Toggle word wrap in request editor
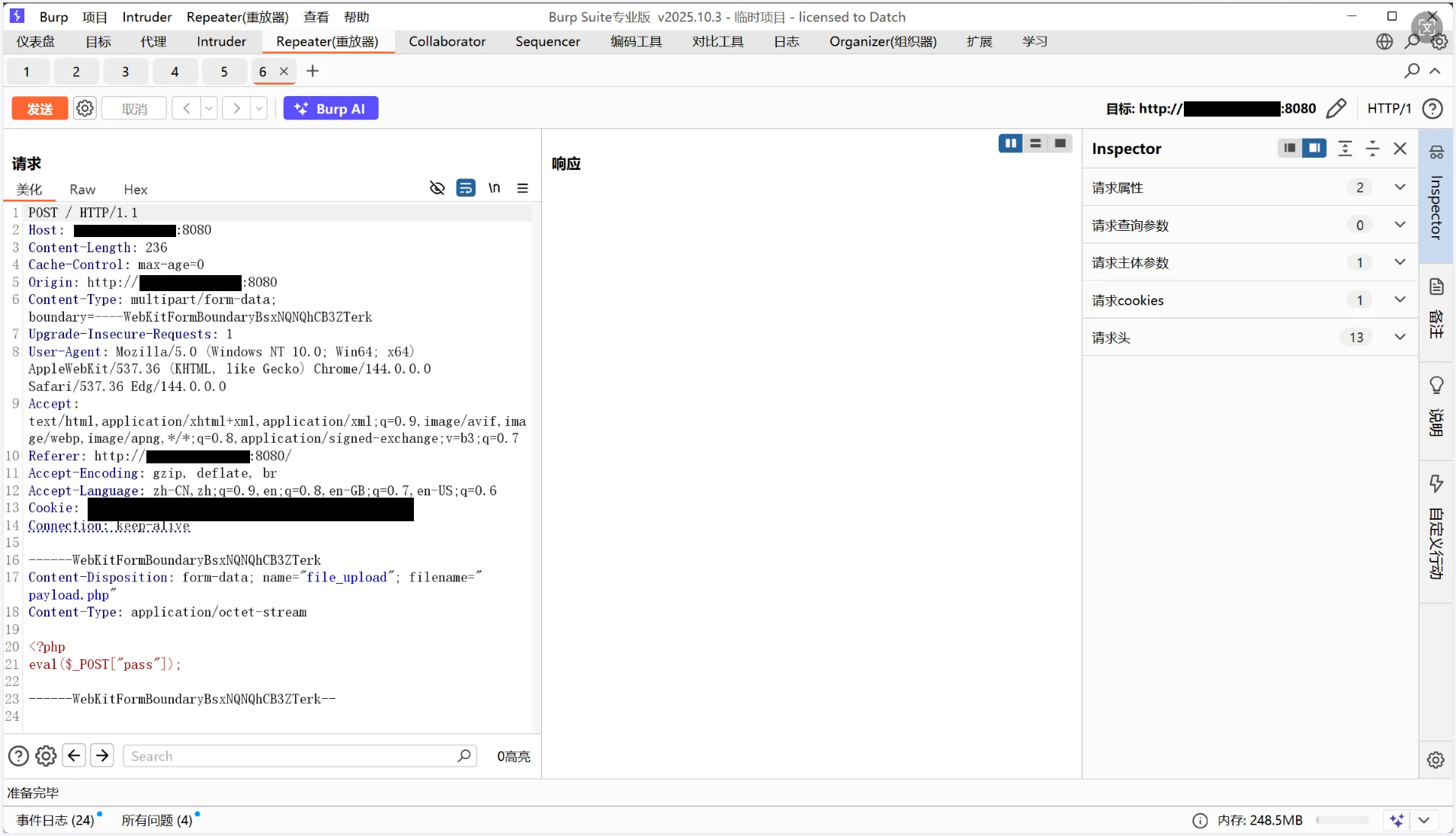 pyautogui.click(x=466, y=188)
